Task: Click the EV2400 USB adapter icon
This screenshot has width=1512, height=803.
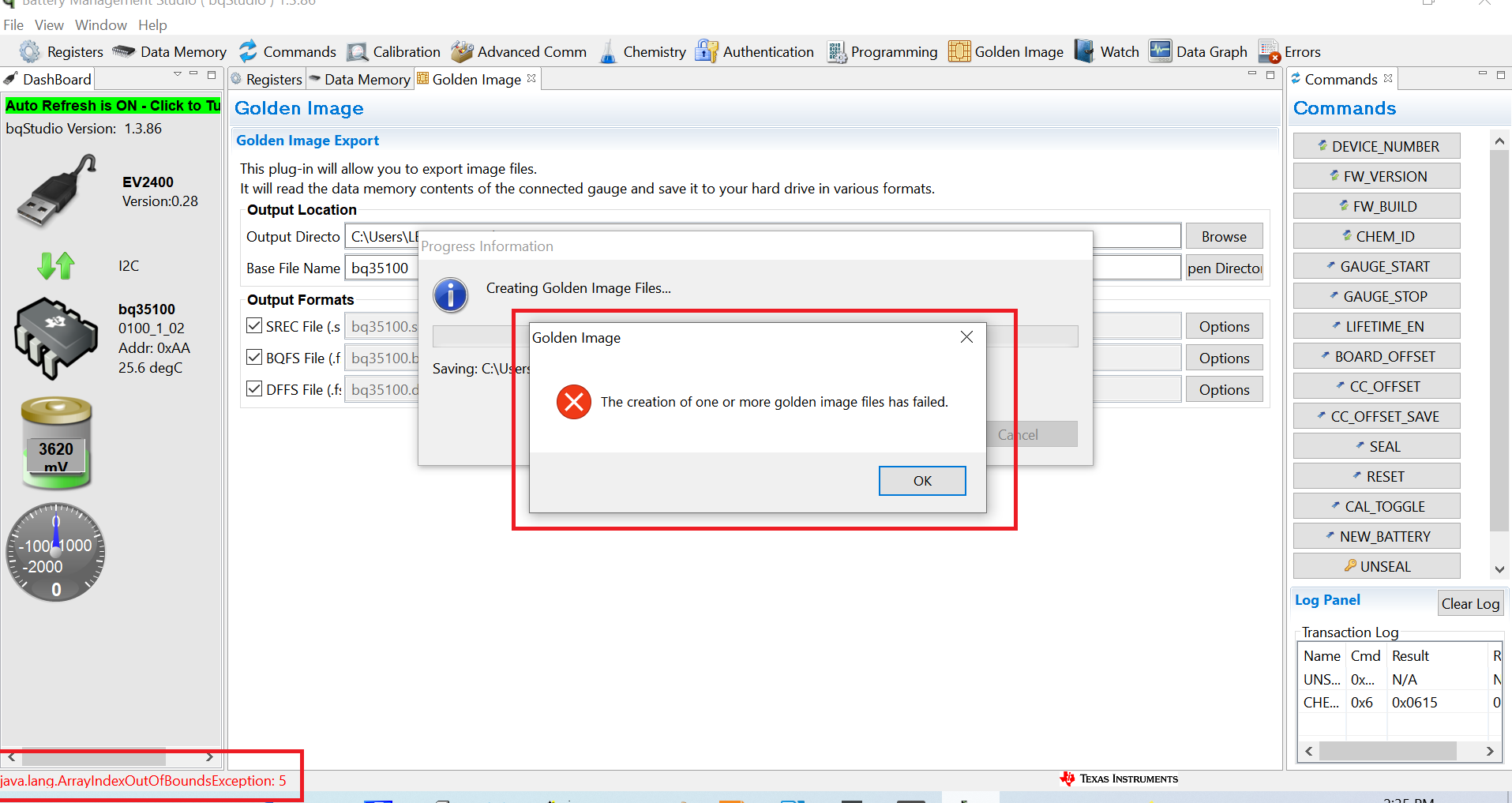Action: 56,190
